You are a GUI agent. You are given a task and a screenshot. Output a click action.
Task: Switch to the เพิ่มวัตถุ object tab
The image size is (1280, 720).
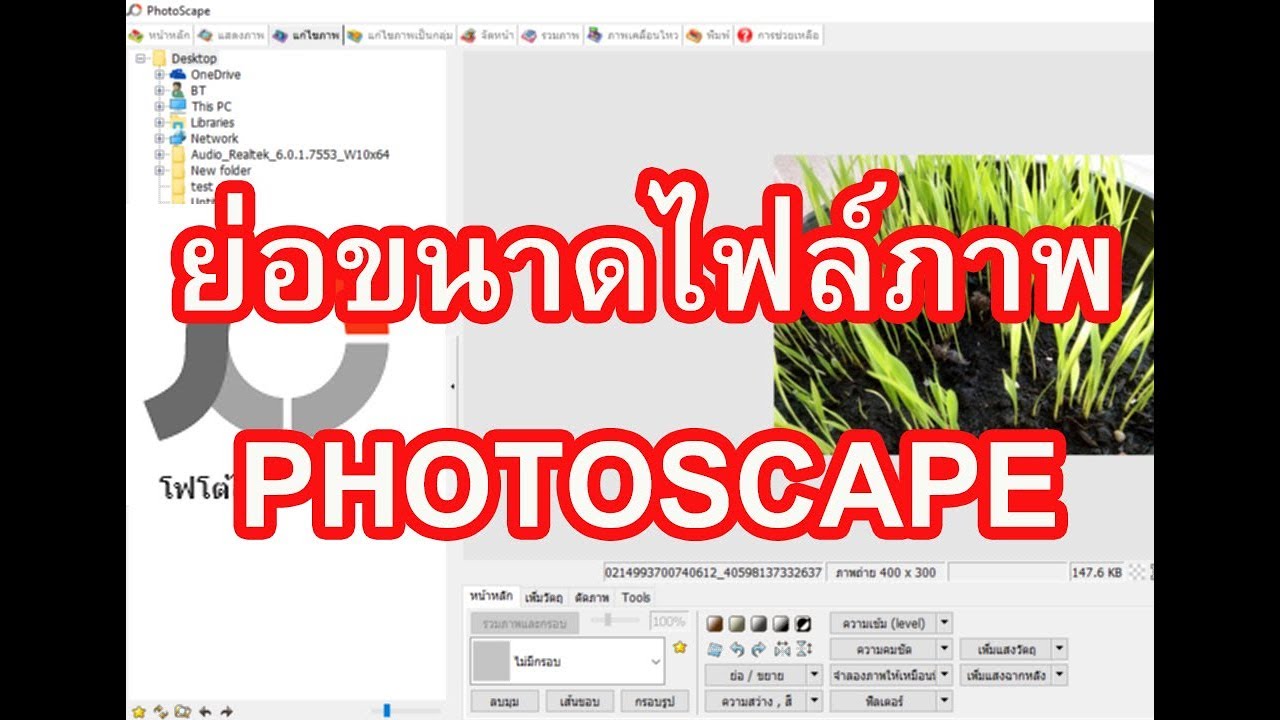coord(545,597)
